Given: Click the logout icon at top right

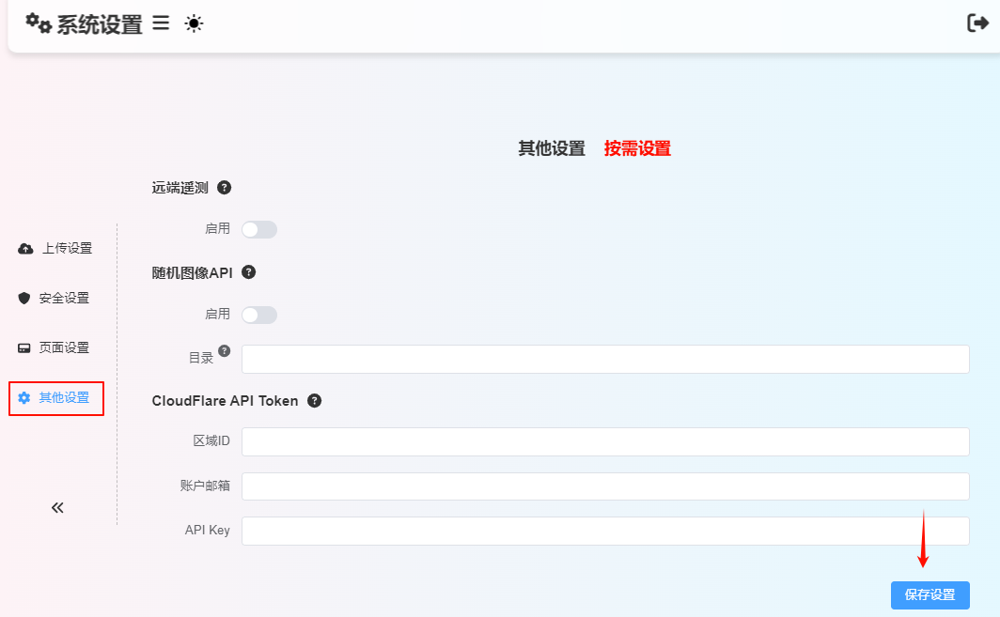Looking at the screenshot, I should (x=977, y=23).
